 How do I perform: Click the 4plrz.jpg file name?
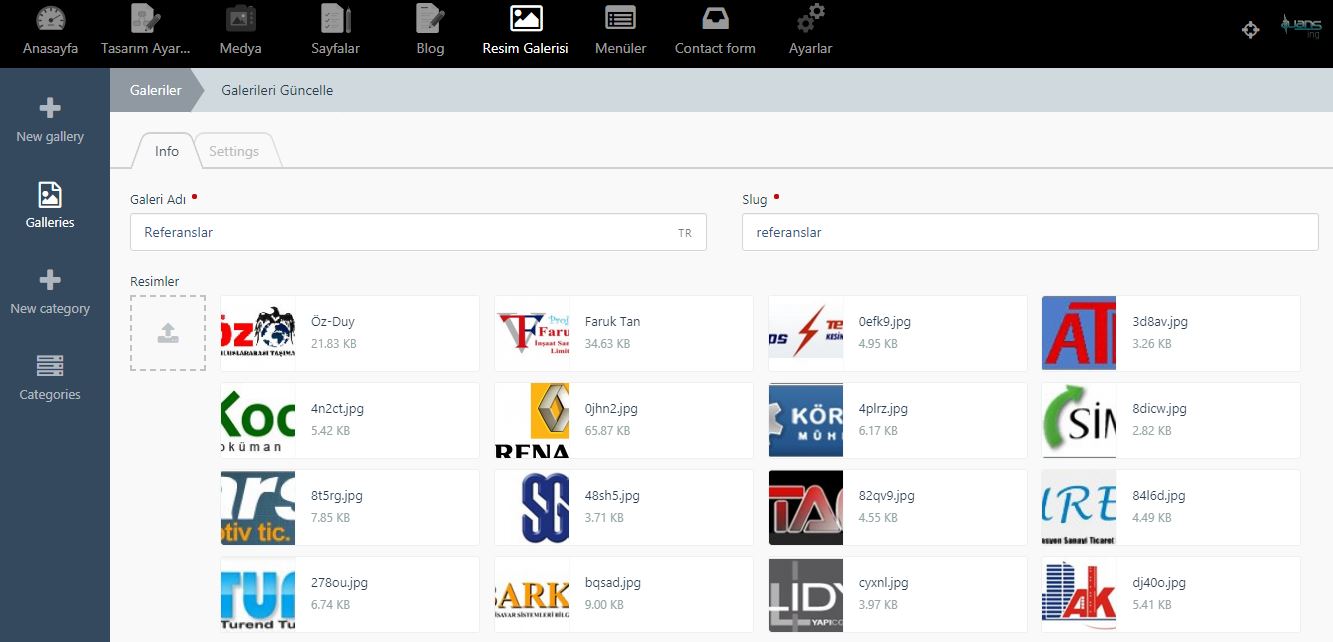(x=883, y=409)
